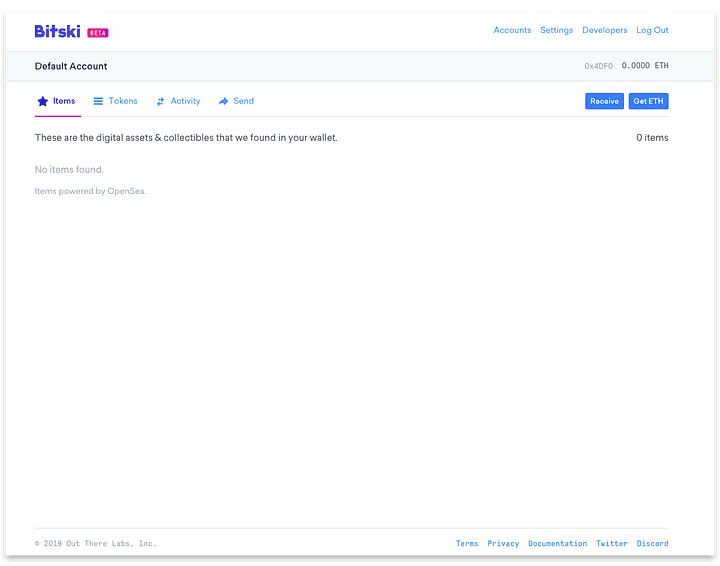Open Settings in top navigation
Image resolution: width=720 pixels, height=566 pixels.
(557, 30)
